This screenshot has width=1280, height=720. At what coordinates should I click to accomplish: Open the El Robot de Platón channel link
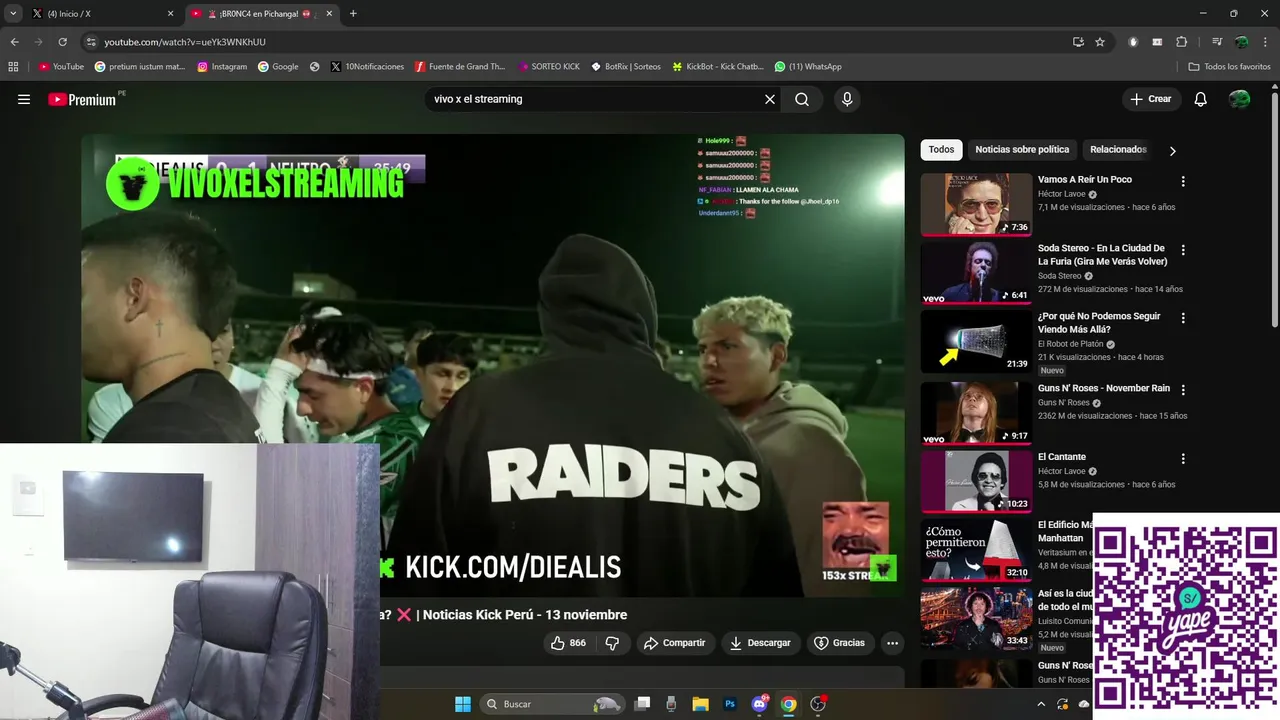click(x=1070, y=344)
